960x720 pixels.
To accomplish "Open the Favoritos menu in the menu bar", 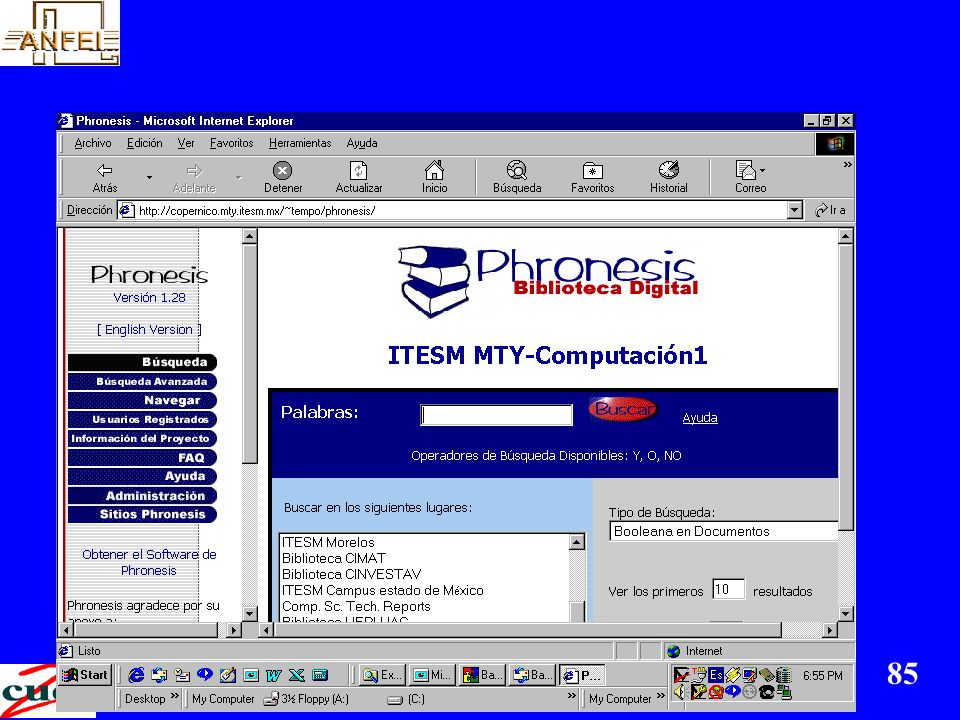I will [231, 143].
